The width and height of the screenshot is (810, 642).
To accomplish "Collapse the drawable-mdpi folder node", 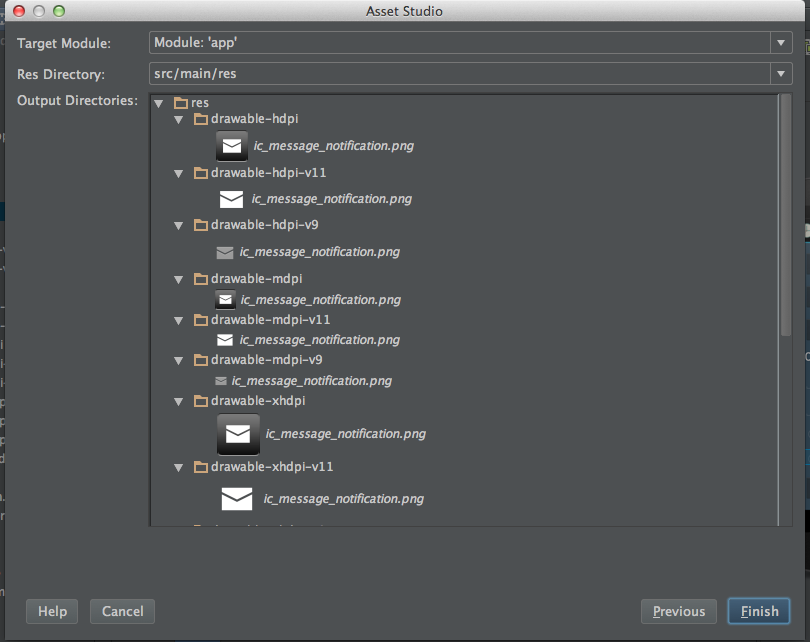I will pyautogui.click(x=179, y=279).
